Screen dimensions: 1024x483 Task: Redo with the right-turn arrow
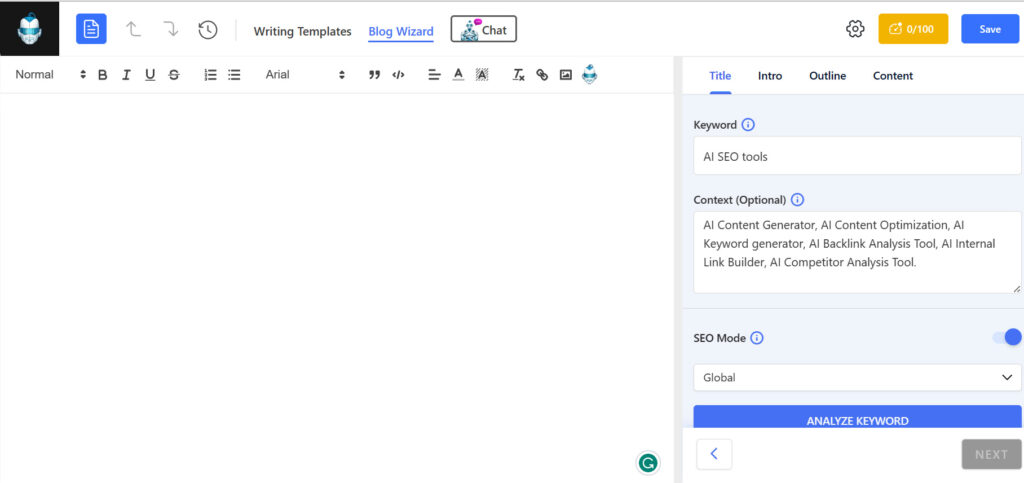(x=170, y=29)
